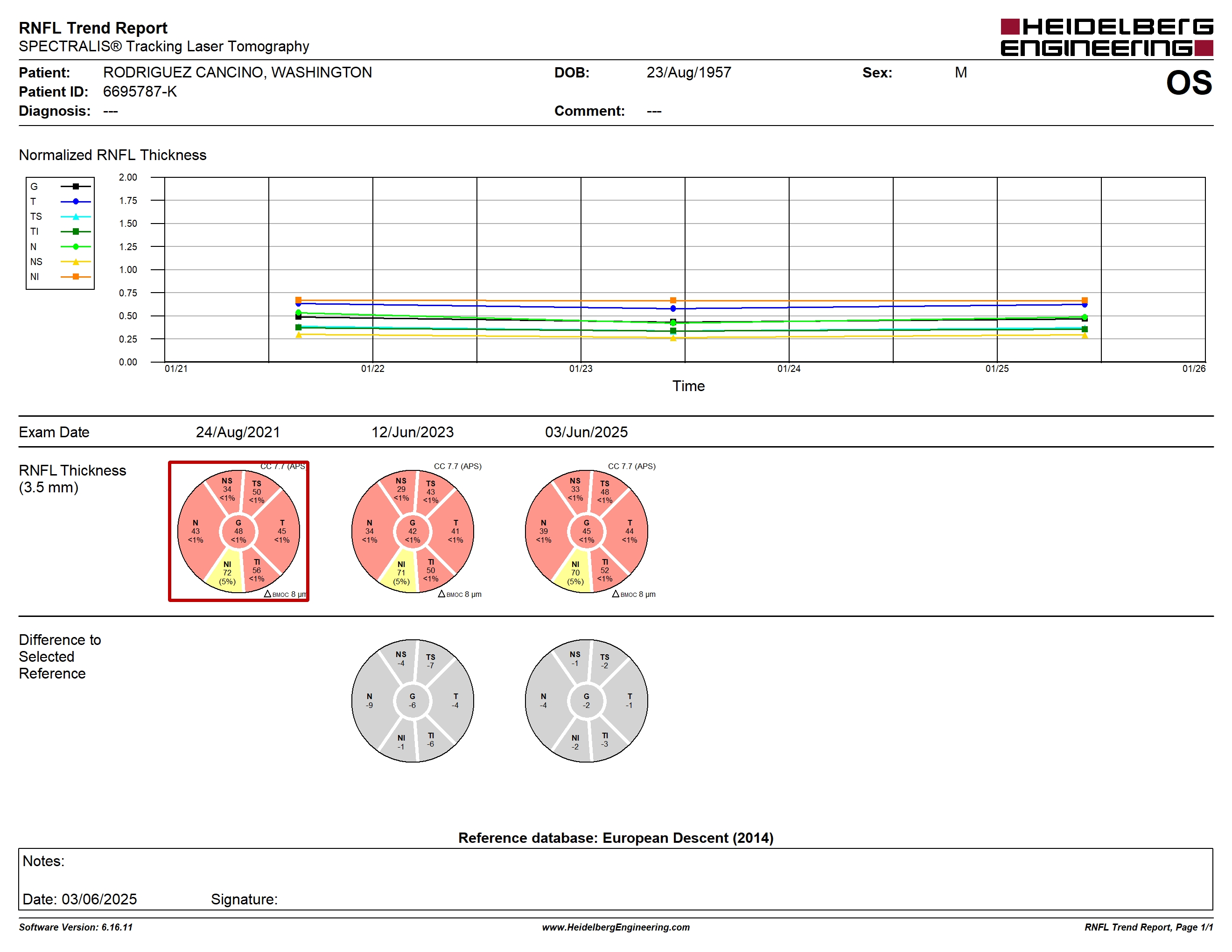Click the RNFL Trend Report, Page 1/1 footer

[x=1148, y=927]
